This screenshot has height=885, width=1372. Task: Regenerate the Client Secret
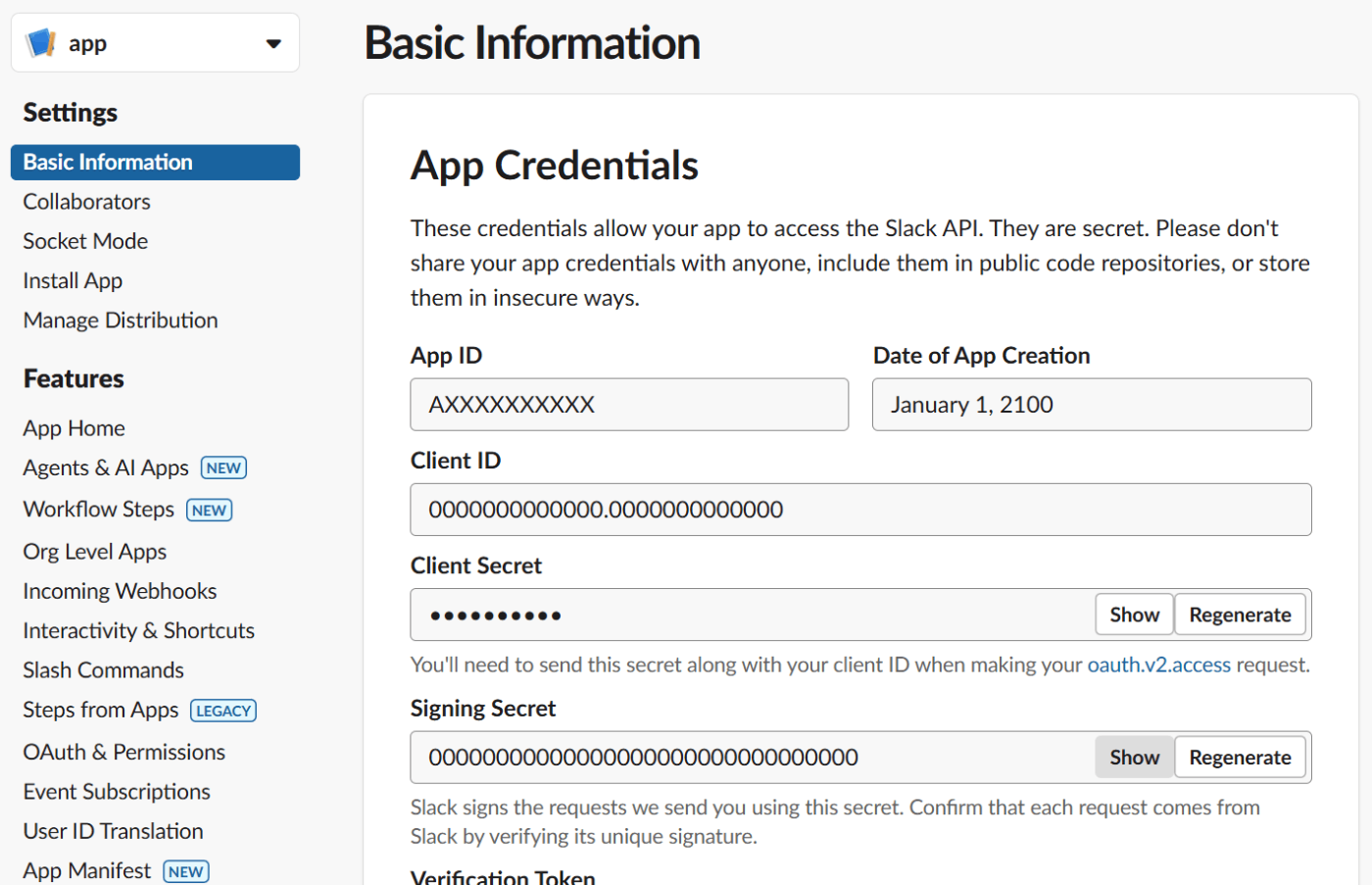click(x=1240, y=615)
